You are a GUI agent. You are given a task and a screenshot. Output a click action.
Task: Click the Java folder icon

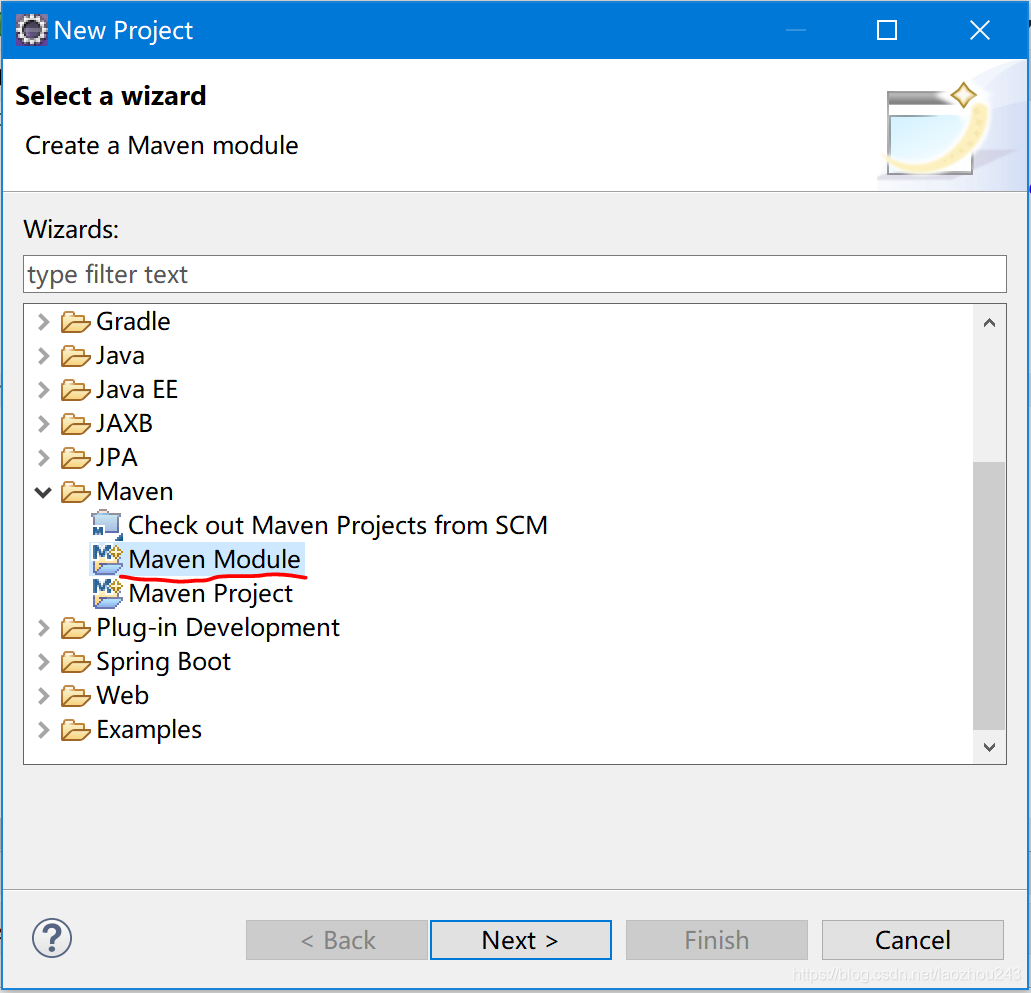click(x=75, y=356)
